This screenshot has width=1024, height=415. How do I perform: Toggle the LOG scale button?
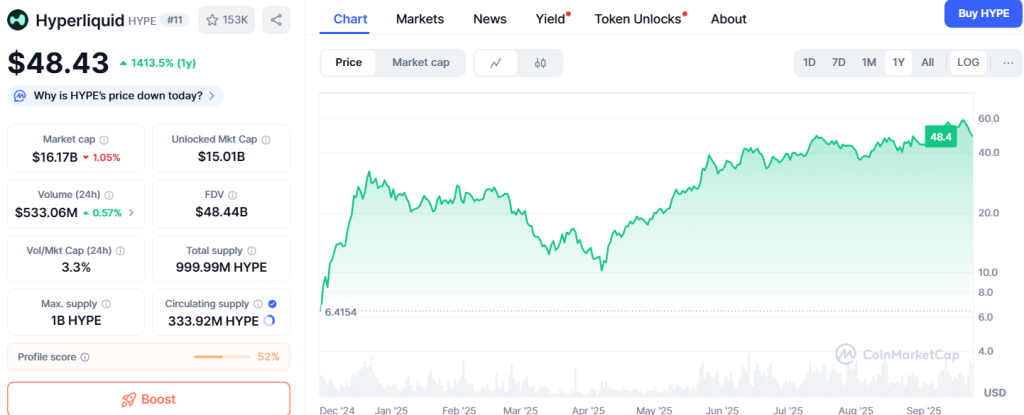(x=967, y=62)
